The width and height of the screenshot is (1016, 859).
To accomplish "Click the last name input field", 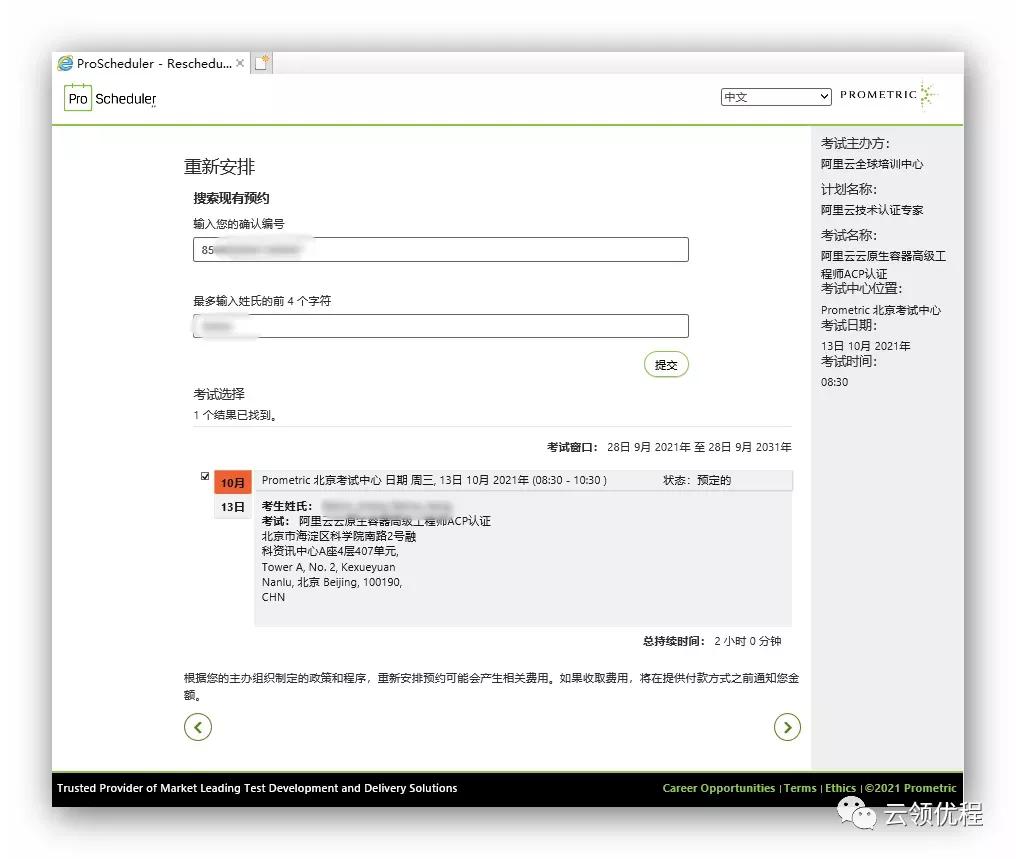I will coord(440,325).
